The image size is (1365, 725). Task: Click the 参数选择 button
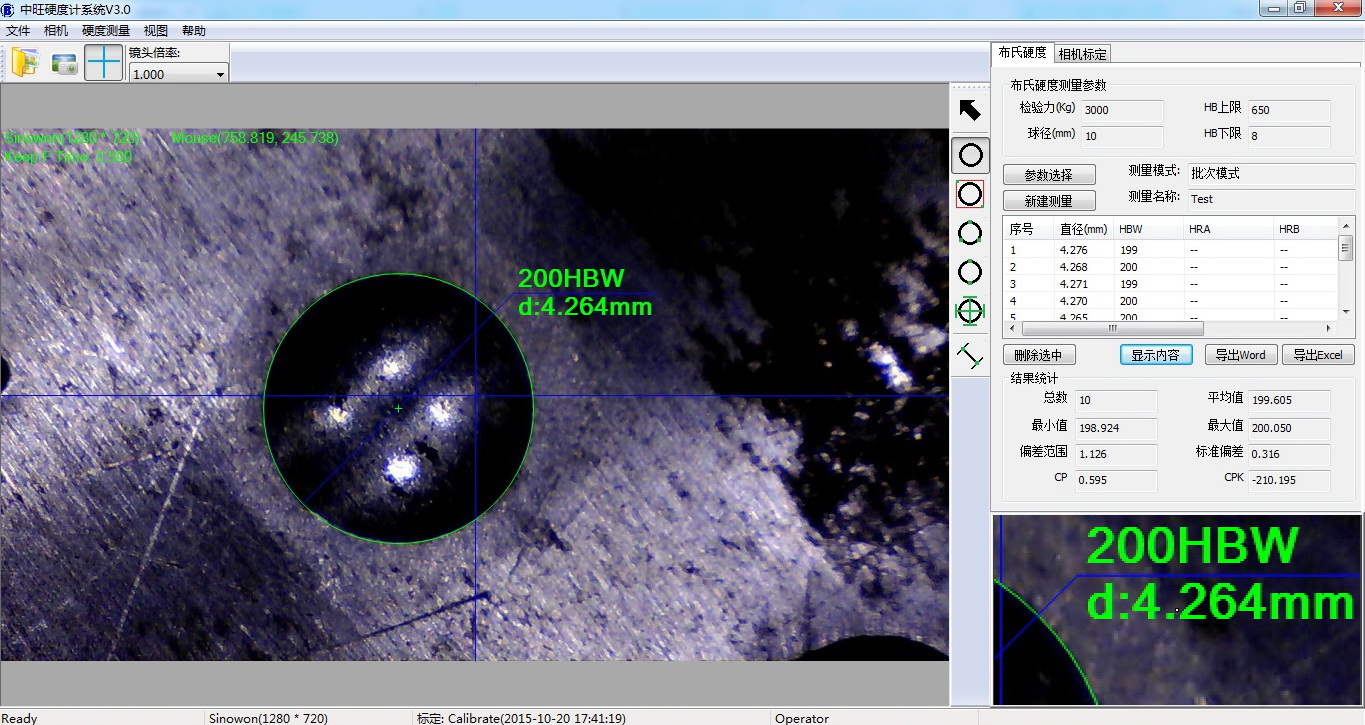(1049, 175)
